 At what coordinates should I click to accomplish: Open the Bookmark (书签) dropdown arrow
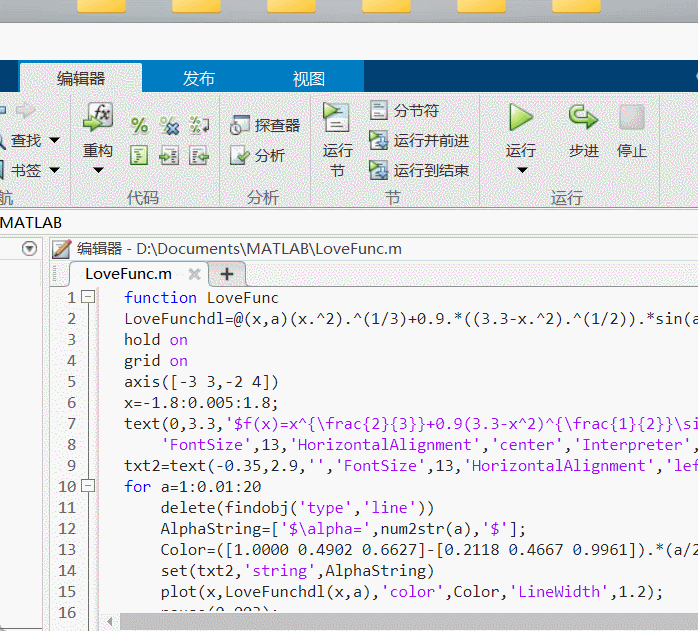point(54,170)
